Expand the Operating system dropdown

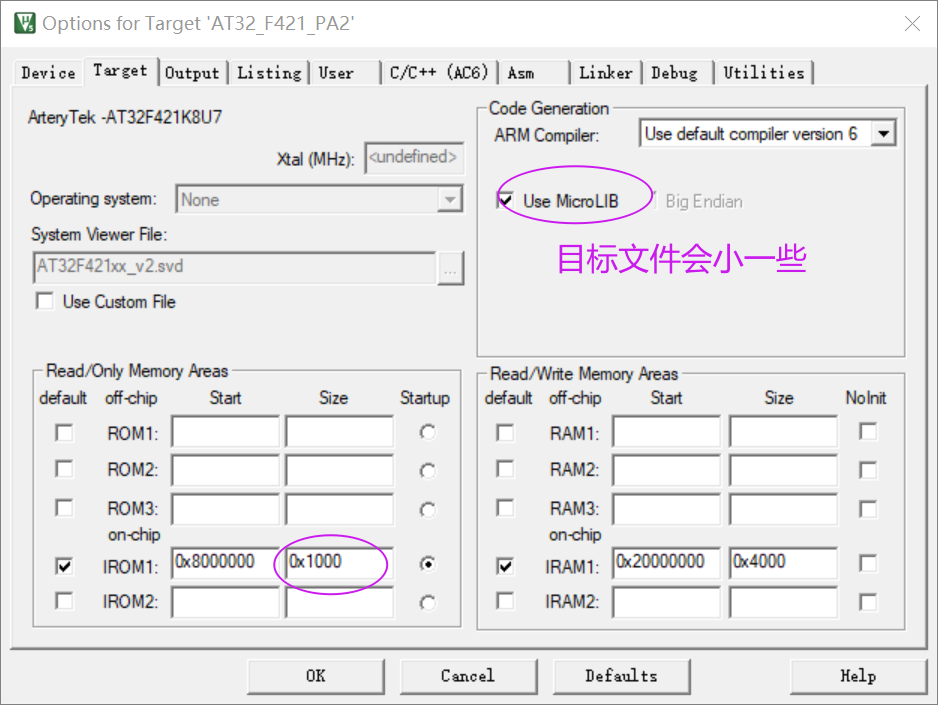450,200
